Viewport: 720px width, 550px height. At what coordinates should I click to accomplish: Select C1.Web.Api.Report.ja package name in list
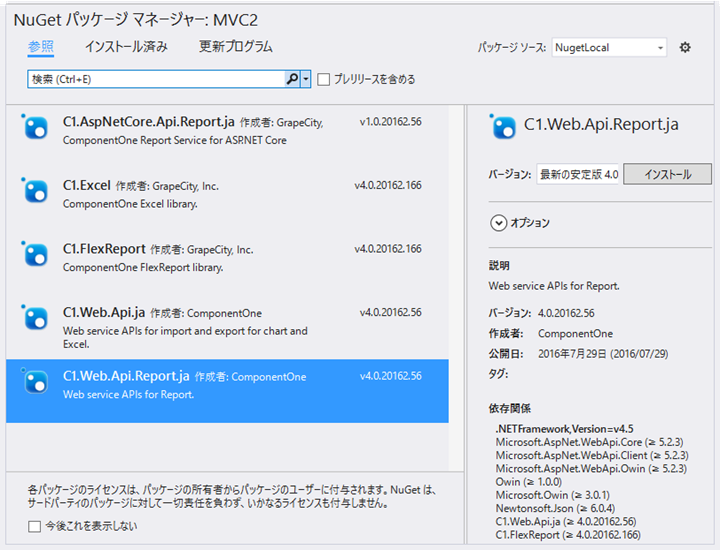126,376
